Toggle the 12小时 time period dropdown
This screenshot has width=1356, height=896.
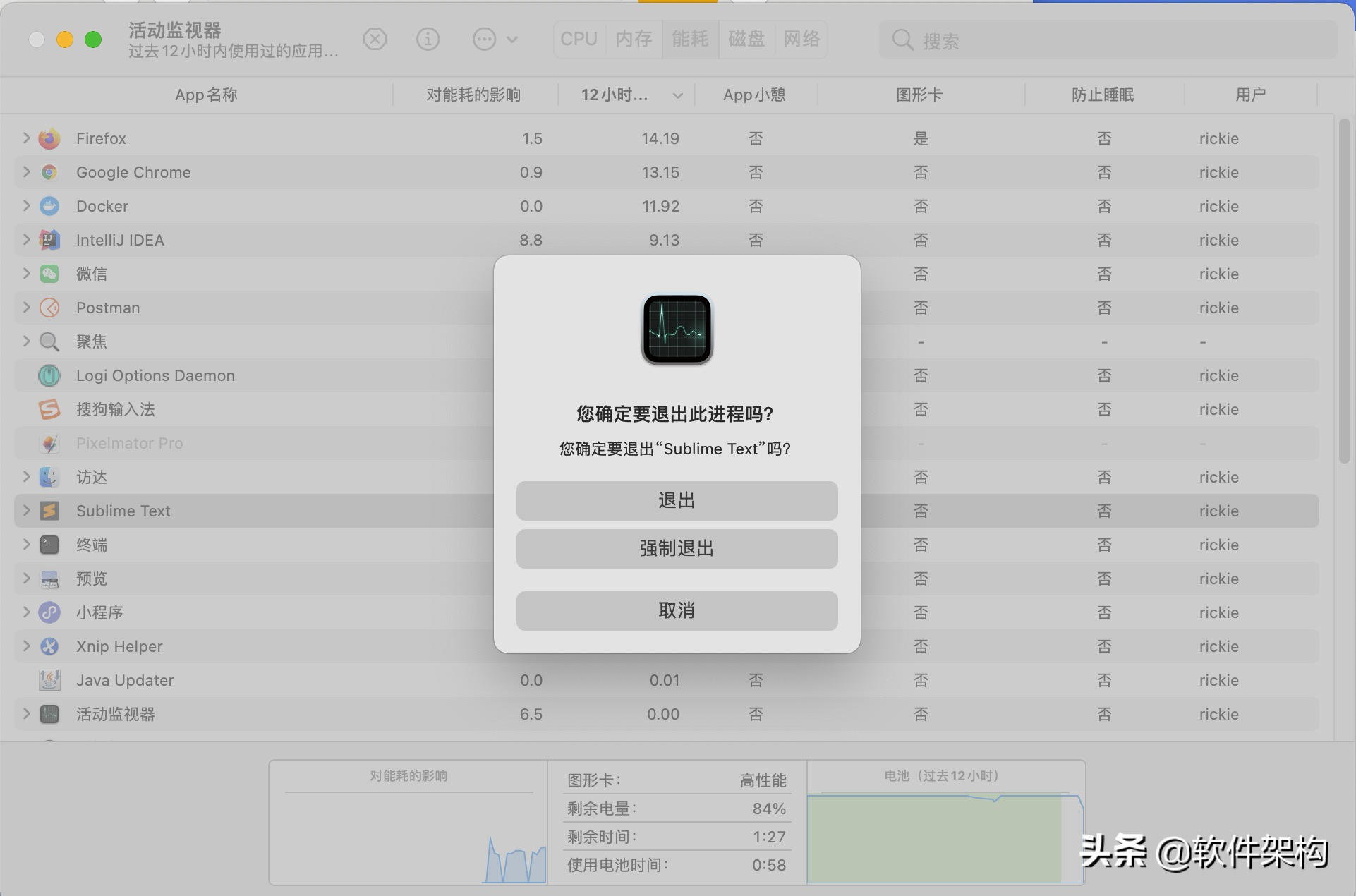[x=676, y=94]
